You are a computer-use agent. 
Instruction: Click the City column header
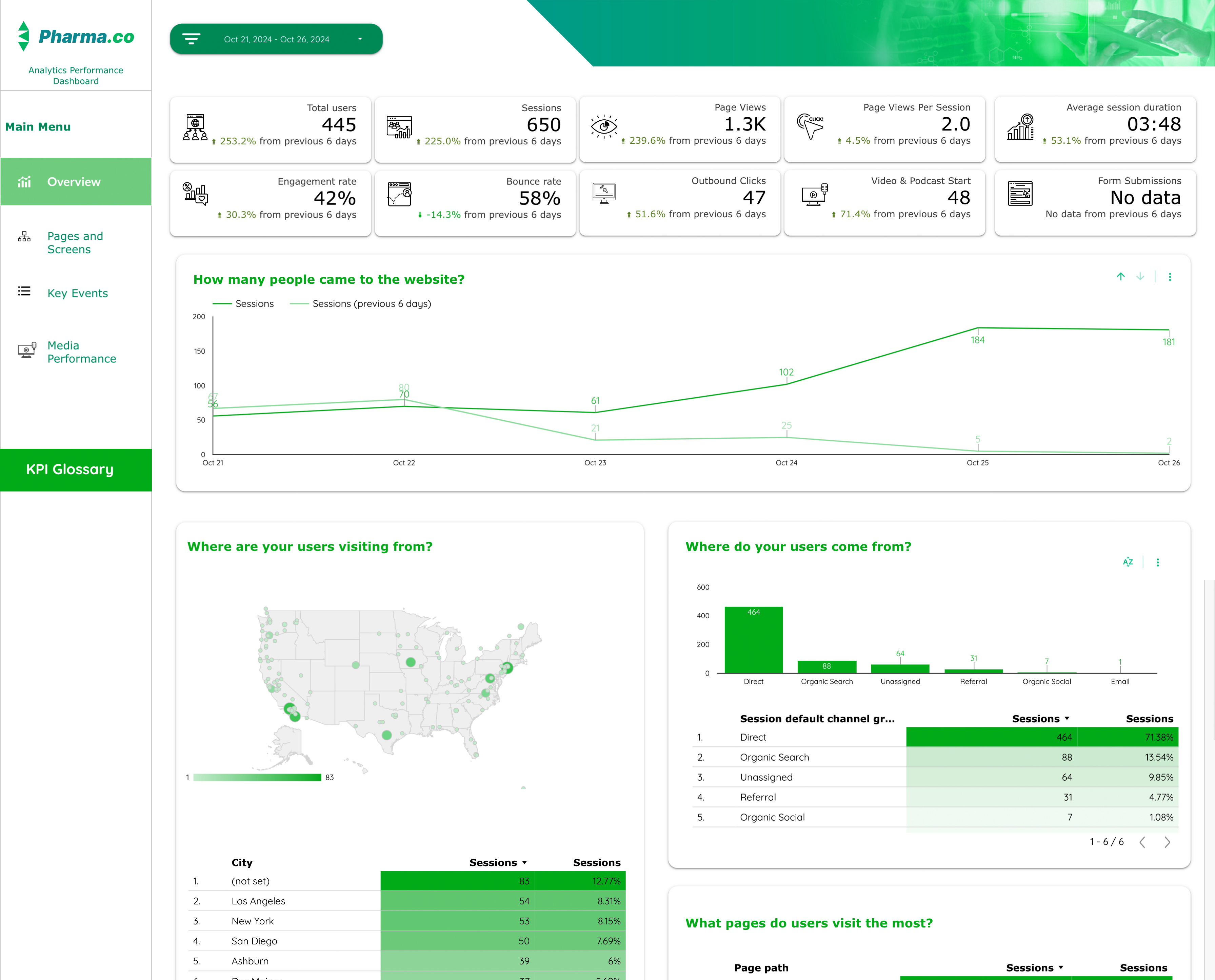pos(242,863)
